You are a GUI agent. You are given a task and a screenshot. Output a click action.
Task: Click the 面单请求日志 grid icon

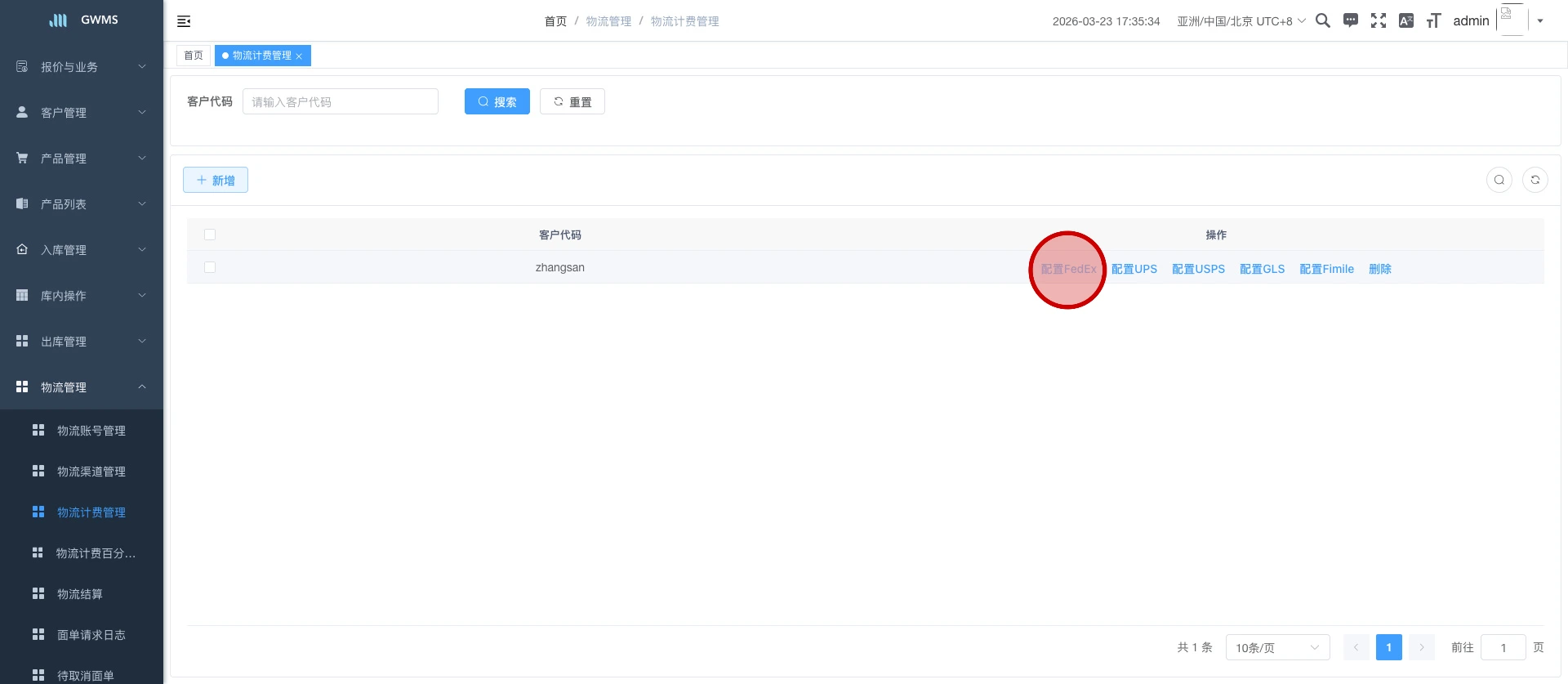(x=38, y=634)
